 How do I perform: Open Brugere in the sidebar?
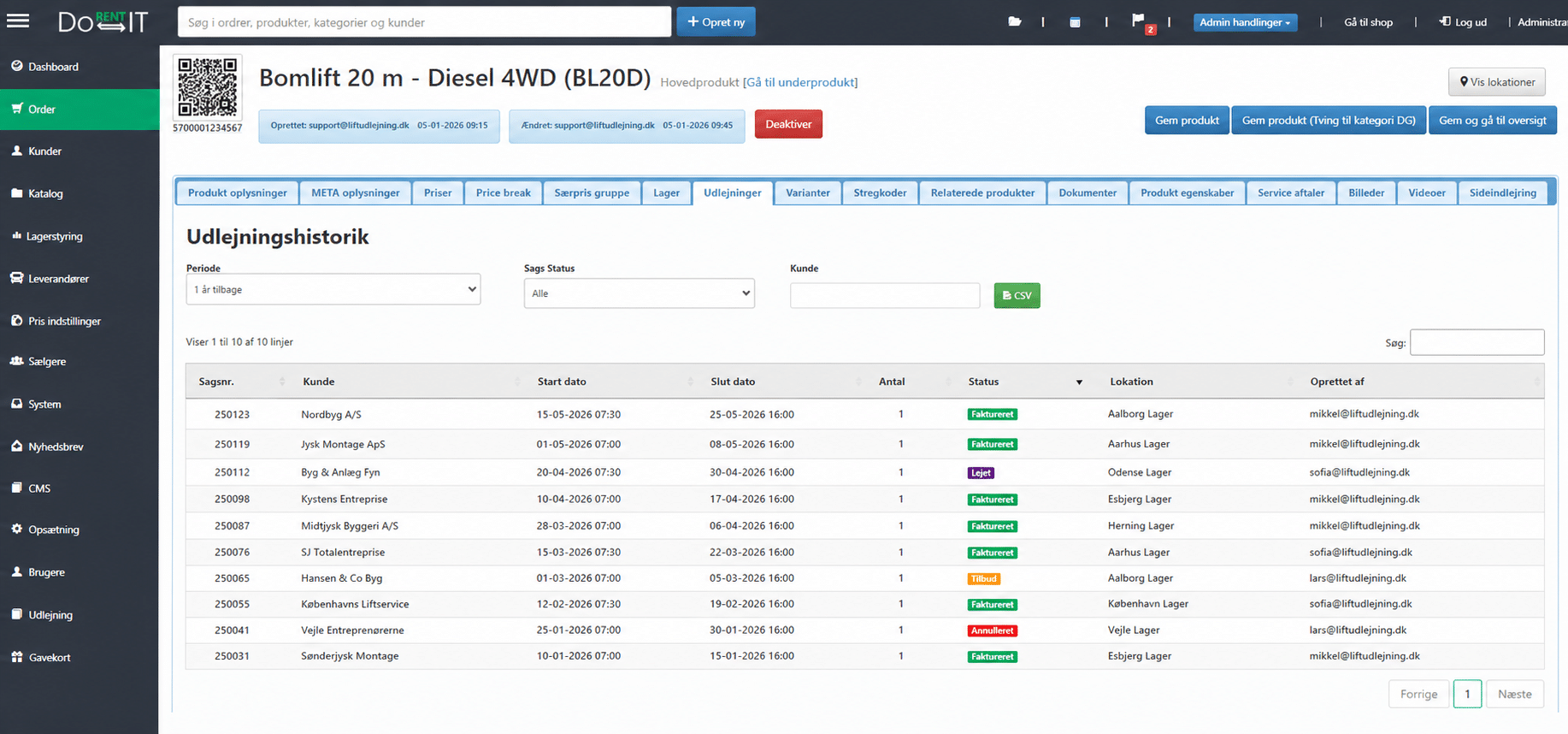[80, 572]
